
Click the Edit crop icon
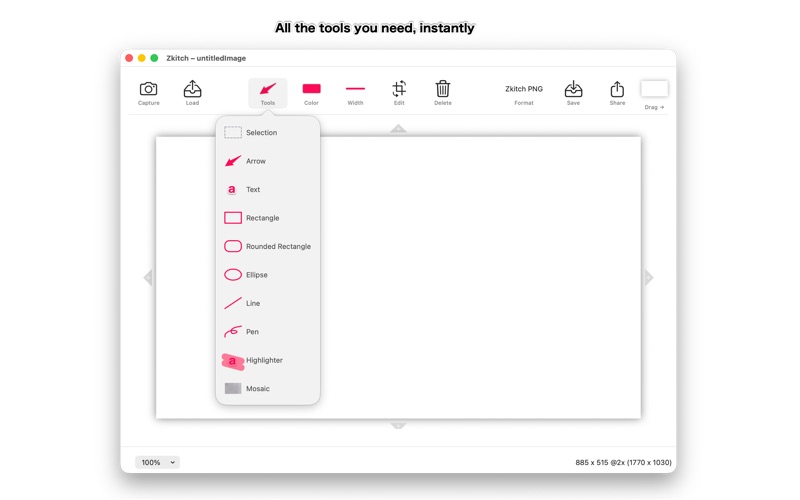(x=399, y=89)
